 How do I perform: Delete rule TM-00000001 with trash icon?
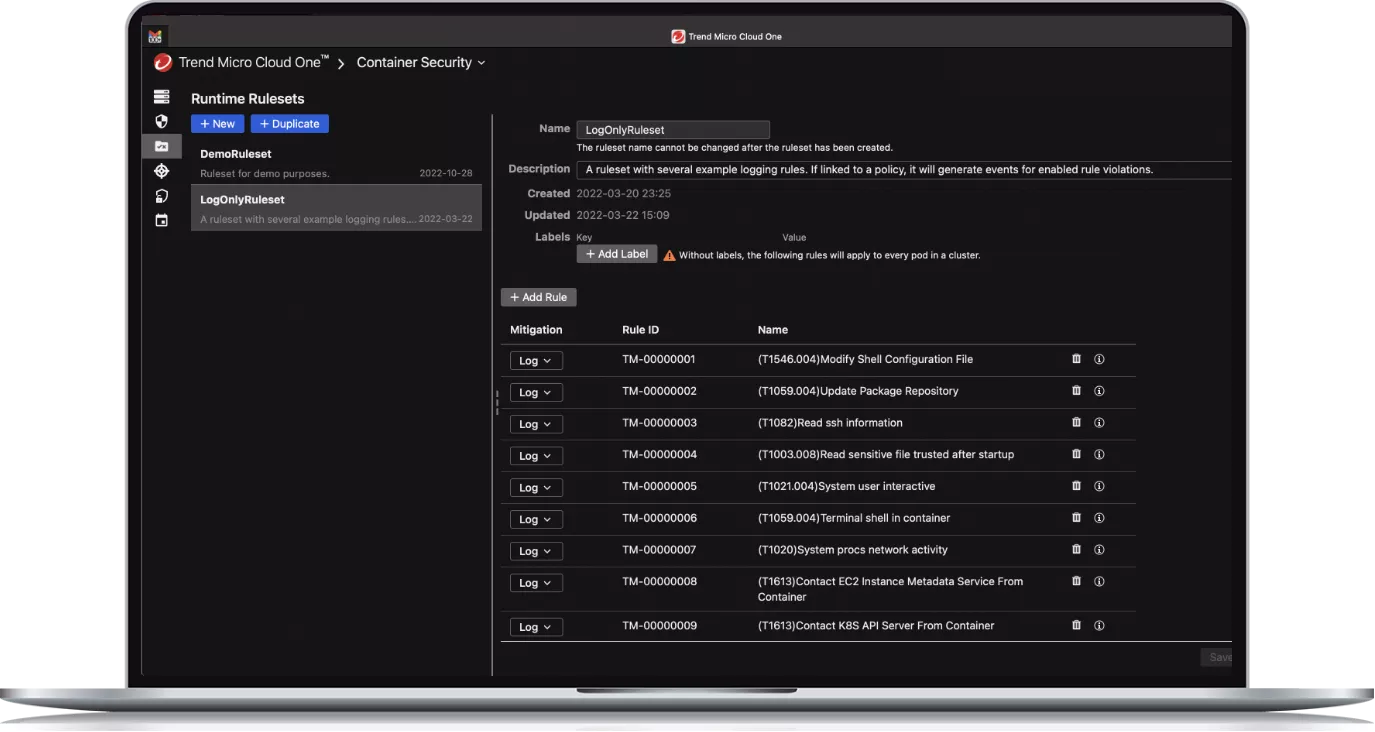1076,359
